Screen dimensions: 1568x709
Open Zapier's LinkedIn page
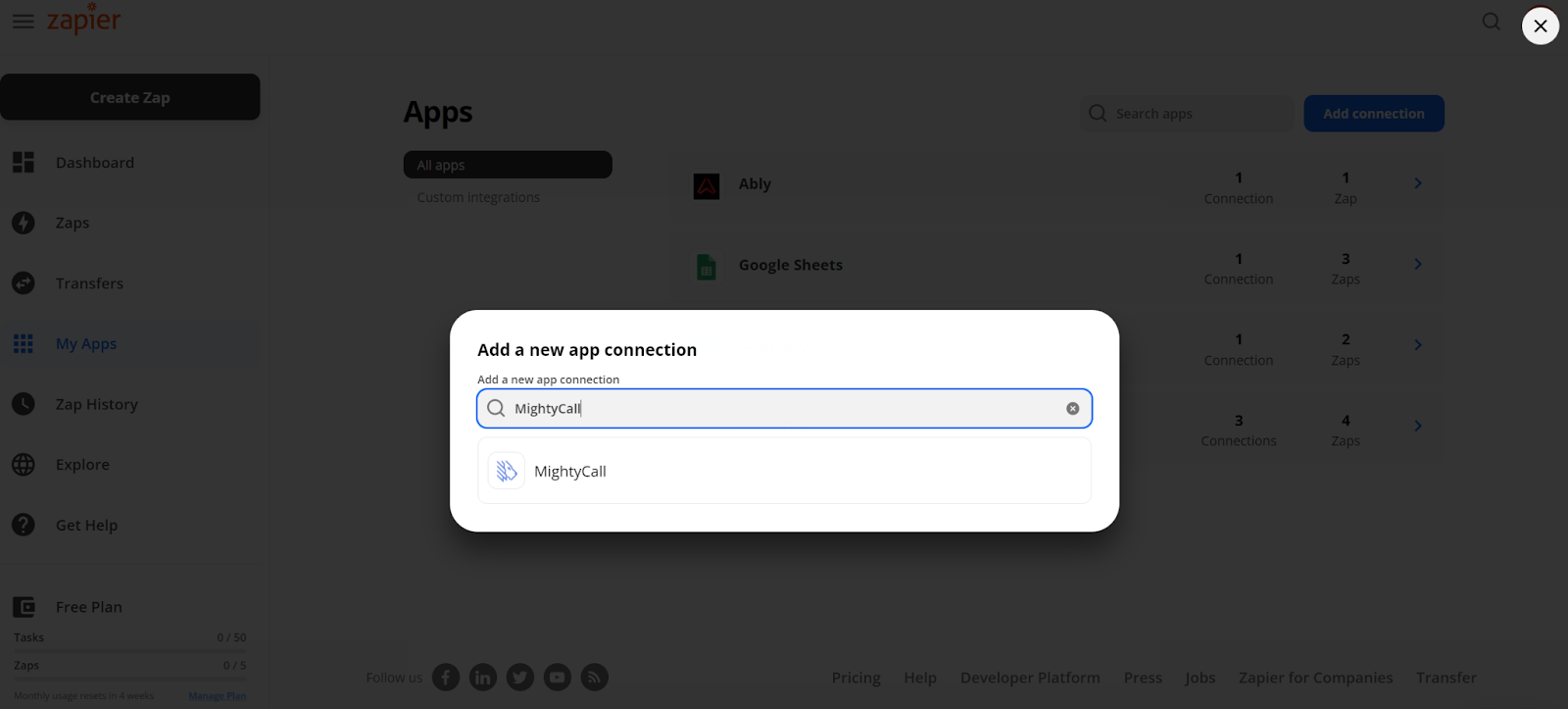click(x=483, y=678)
